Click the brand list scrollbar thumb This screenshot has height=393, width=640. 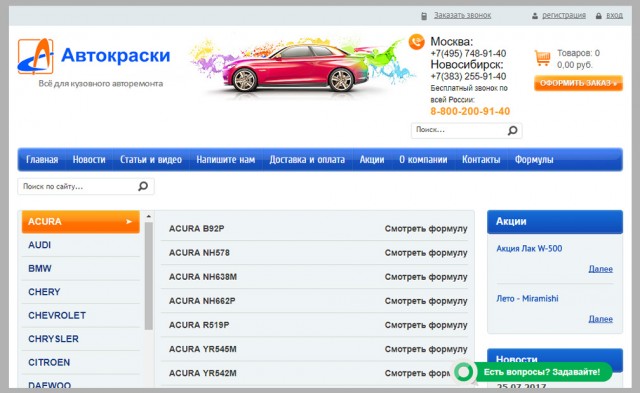[149, 276]
